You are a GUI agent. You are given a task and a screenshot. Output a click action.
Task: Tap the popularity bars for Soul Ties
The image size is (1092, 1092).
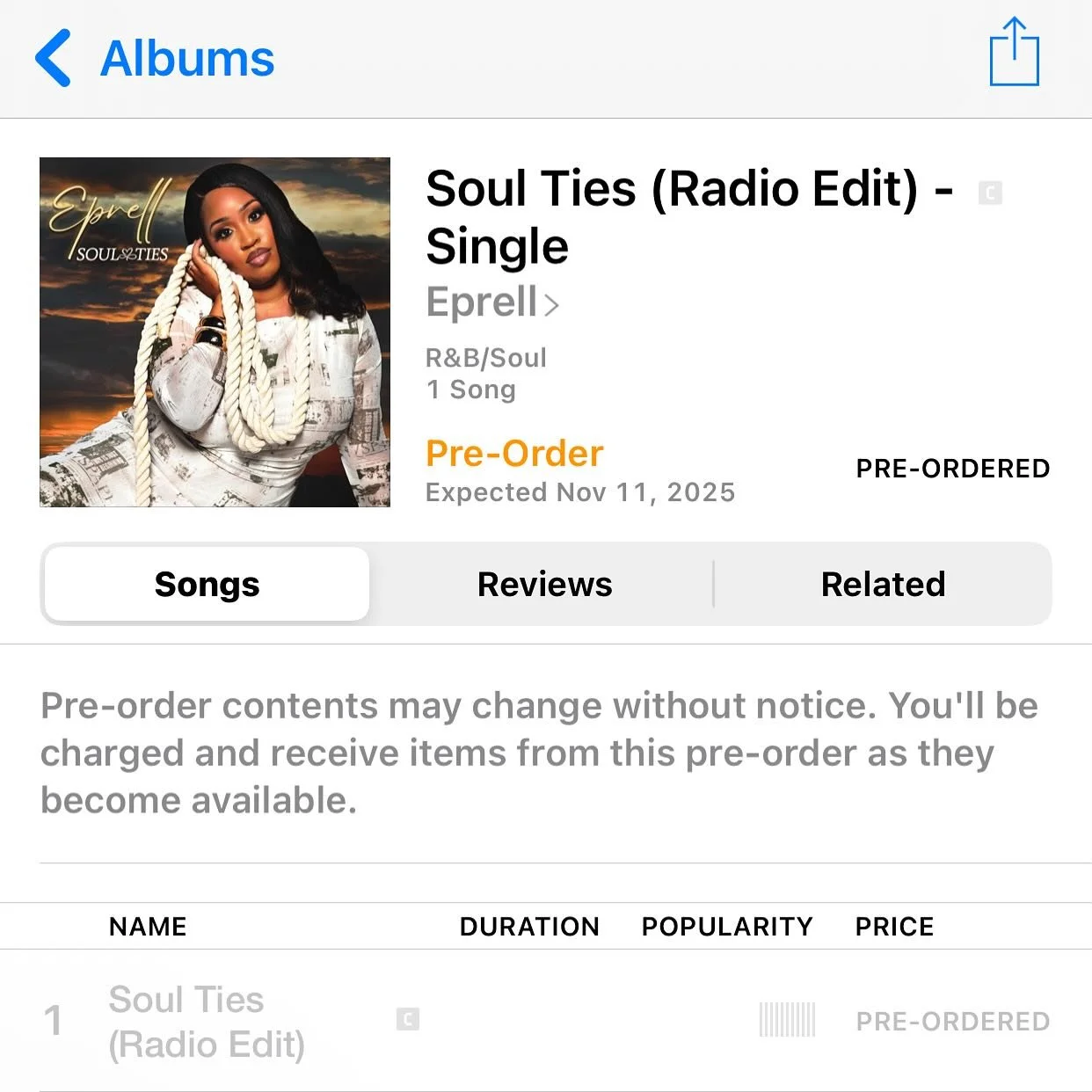(x=787, y=1020)
